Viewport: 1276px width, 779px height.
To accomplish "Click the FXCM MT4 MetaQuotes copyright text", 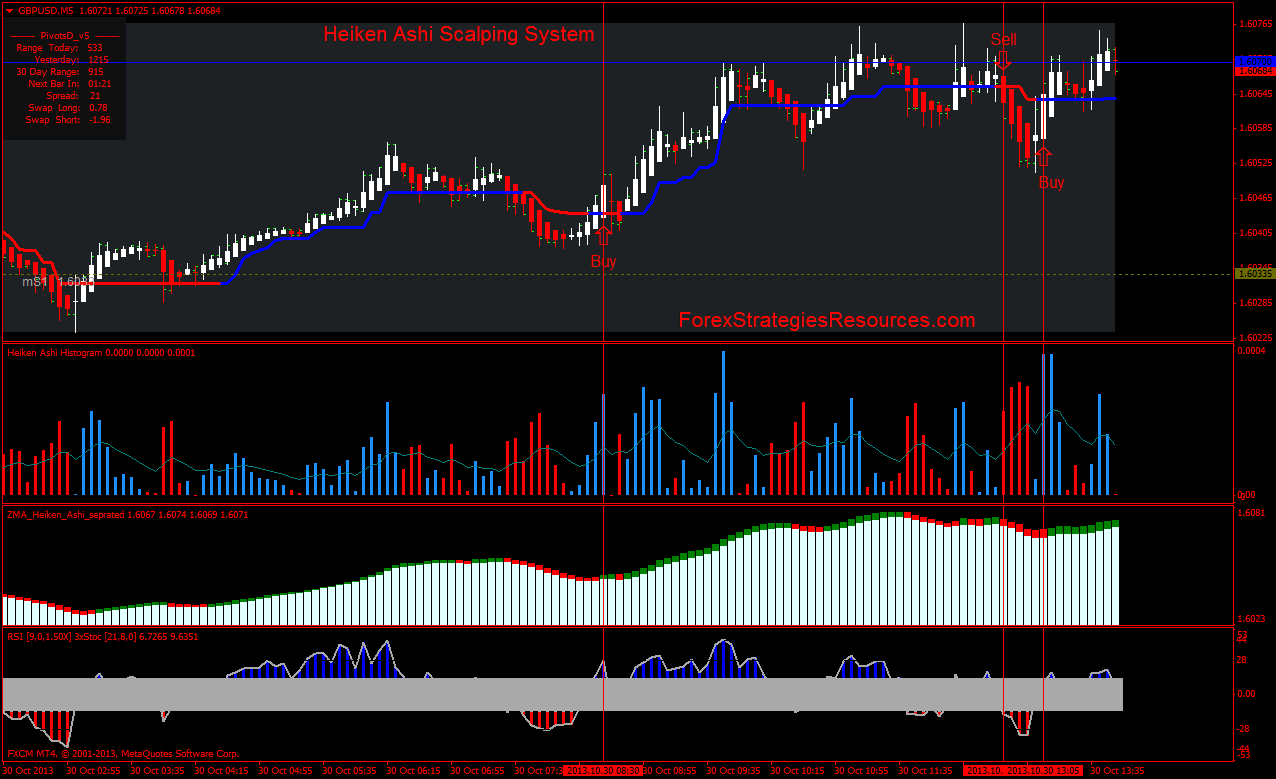I will click(x=123, y=753).
